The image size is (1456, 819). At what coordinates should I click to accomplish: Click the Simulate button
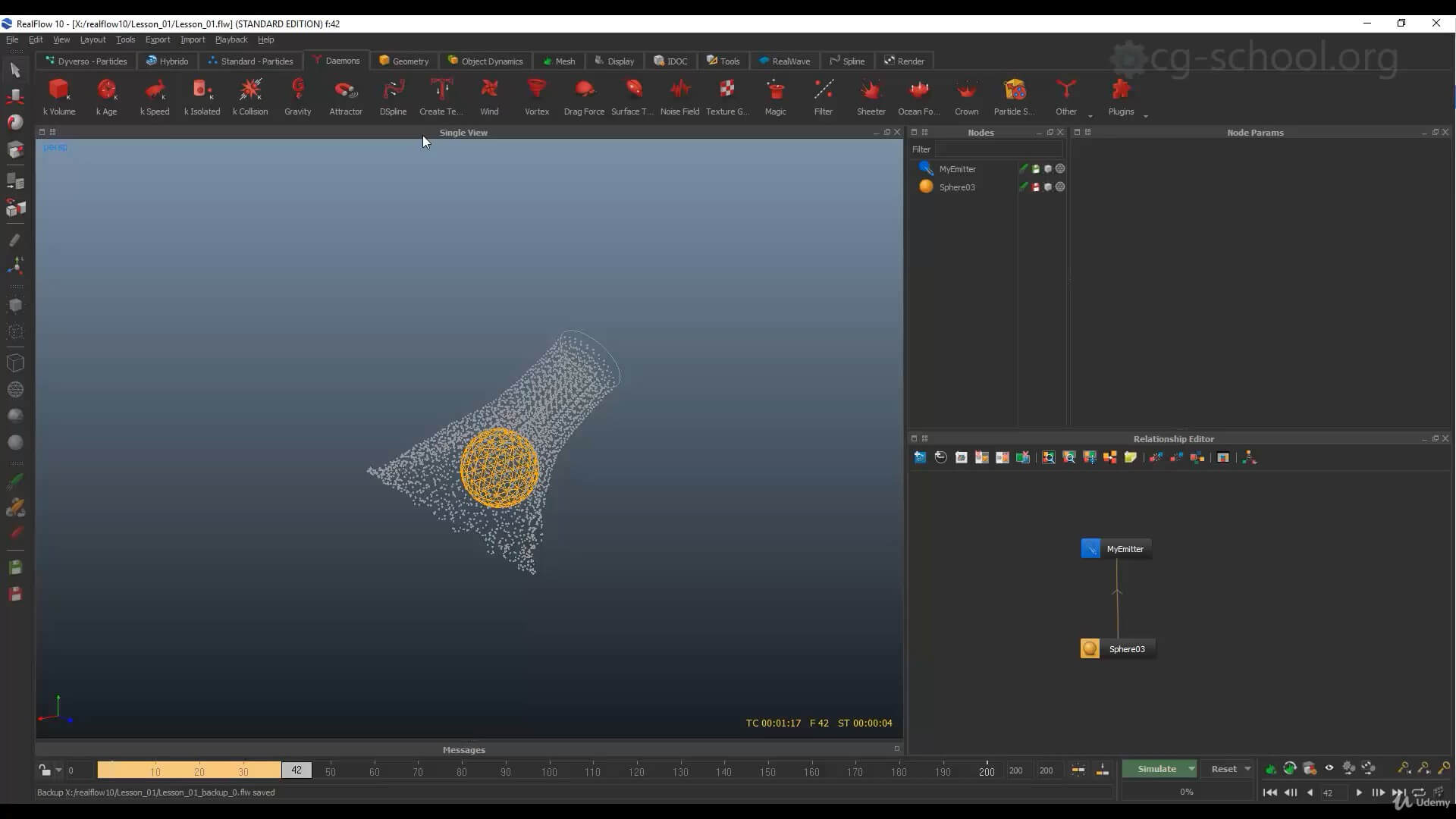[x=1156, y=769]
